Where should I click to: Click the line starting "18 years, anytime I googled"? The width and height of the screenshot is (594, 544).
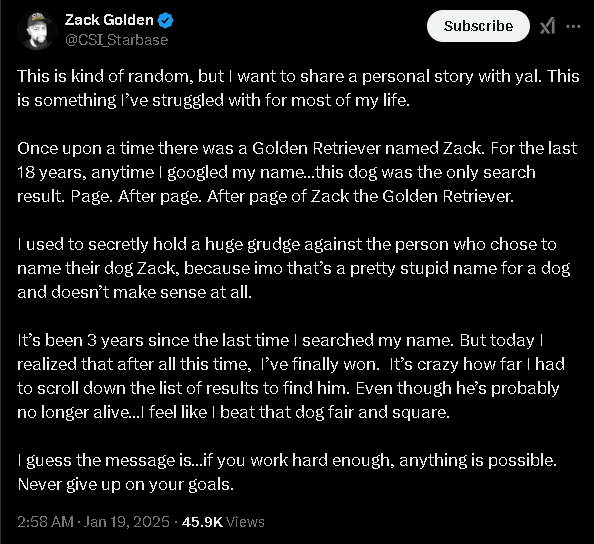276,172
